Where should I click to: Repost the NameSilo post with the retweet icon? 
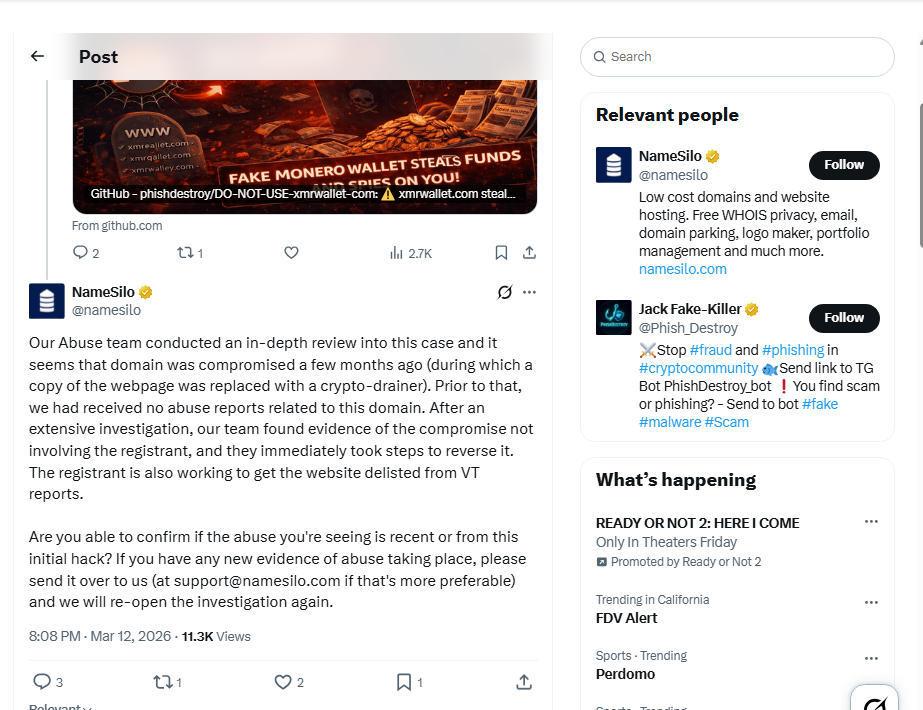[162, 682]
